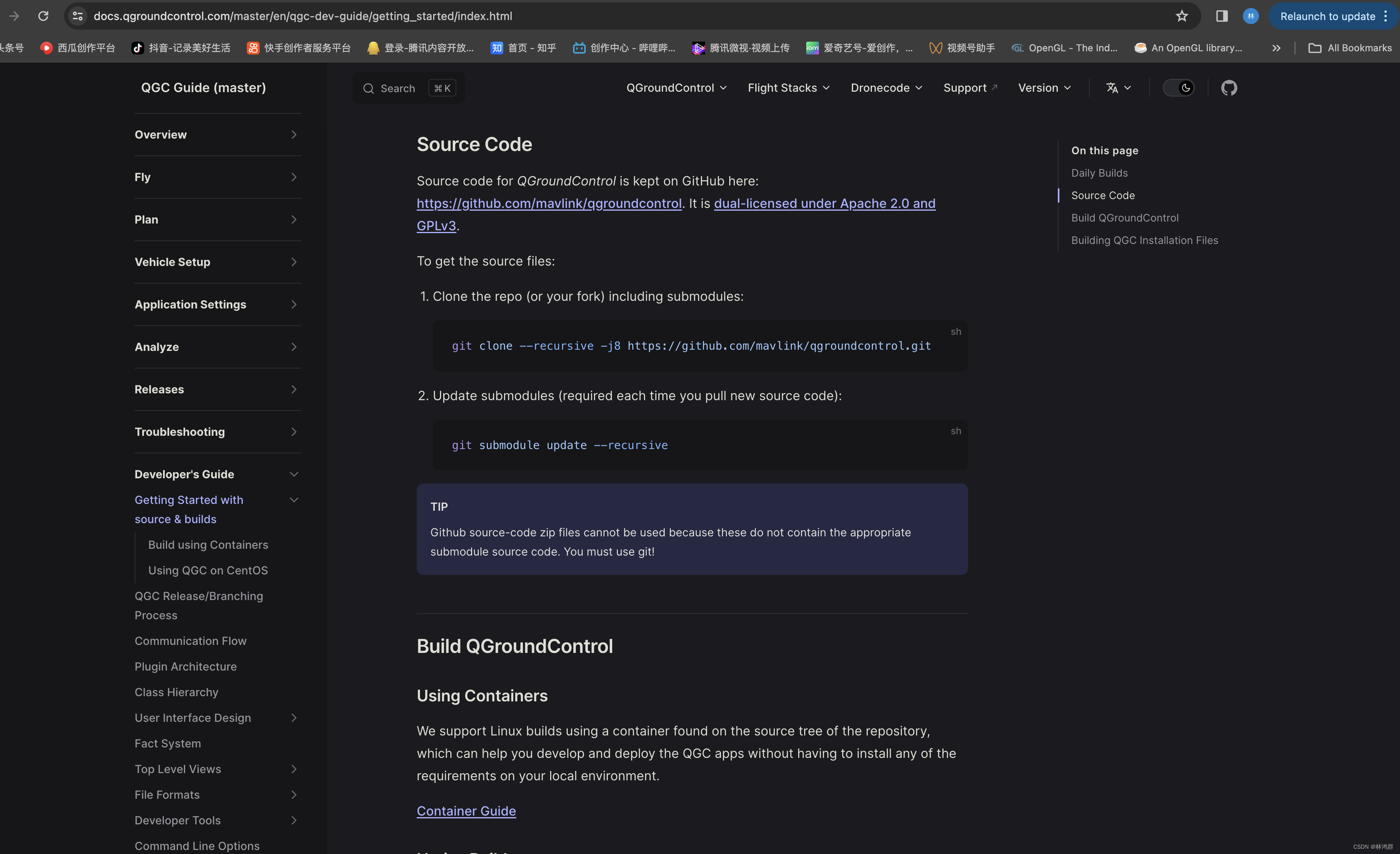This screenshot has height=854, width=1400.
Task: Open 抖音-记录美好生活 bookmark
Action: coord(181,48)
